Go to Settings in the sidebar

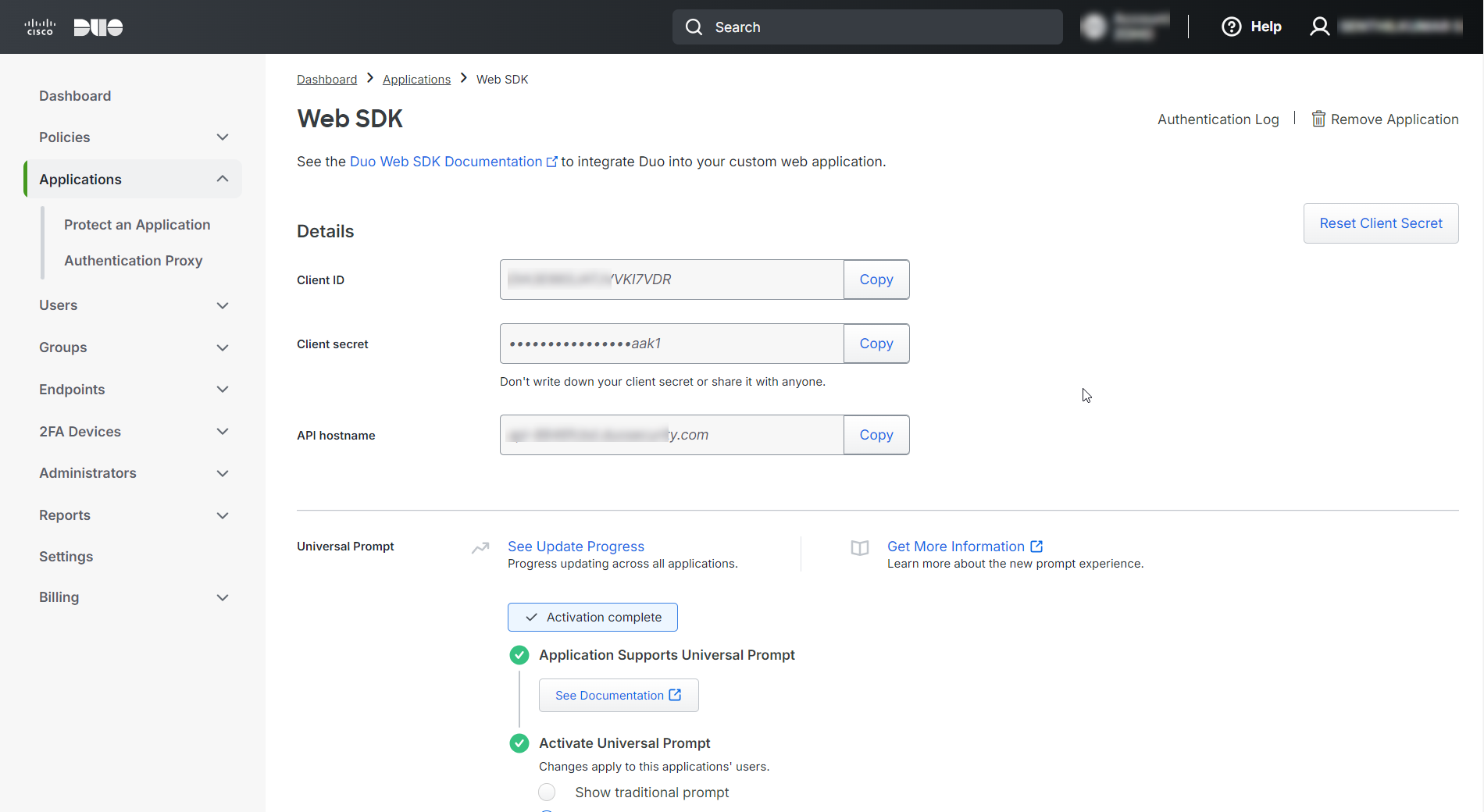click(66, 557)
